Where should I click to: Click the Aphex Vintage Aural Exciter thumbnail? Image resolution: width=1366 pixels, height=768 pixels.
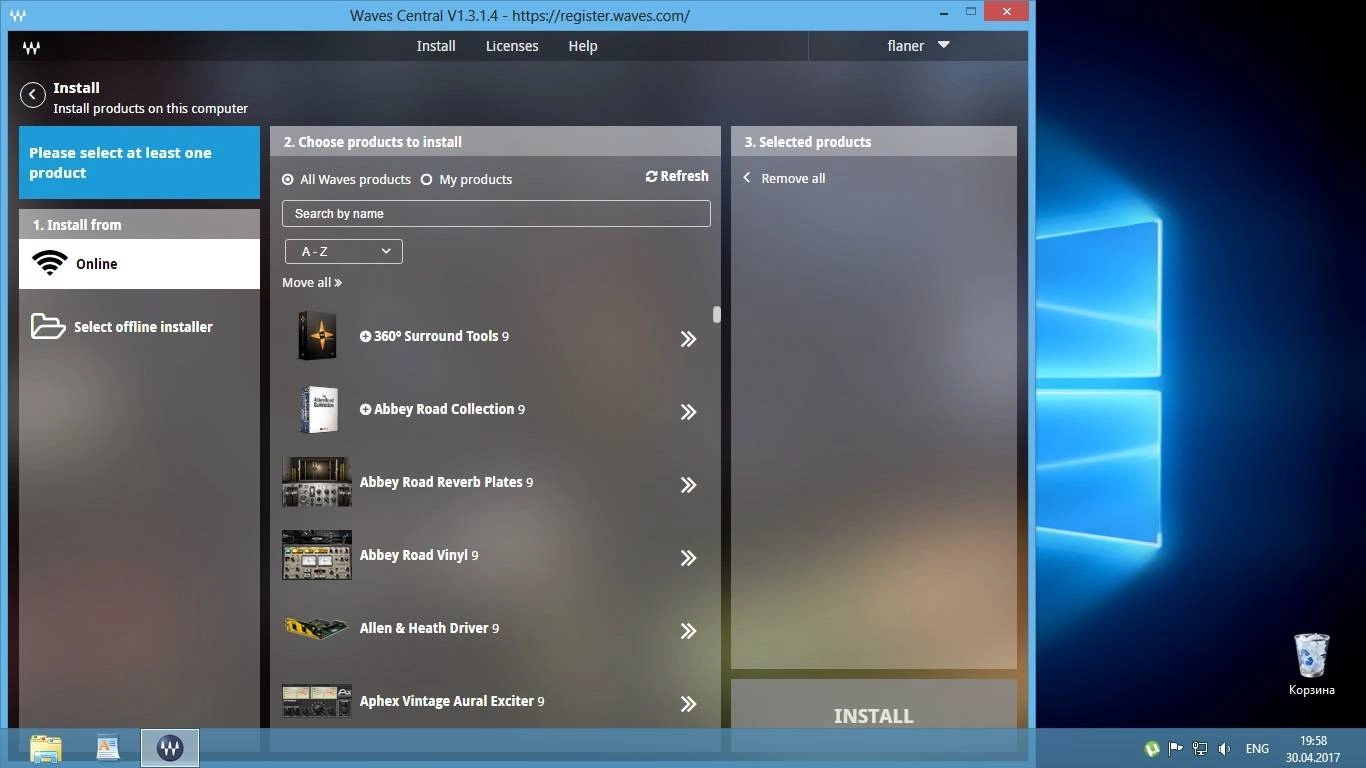coord(317,700)
